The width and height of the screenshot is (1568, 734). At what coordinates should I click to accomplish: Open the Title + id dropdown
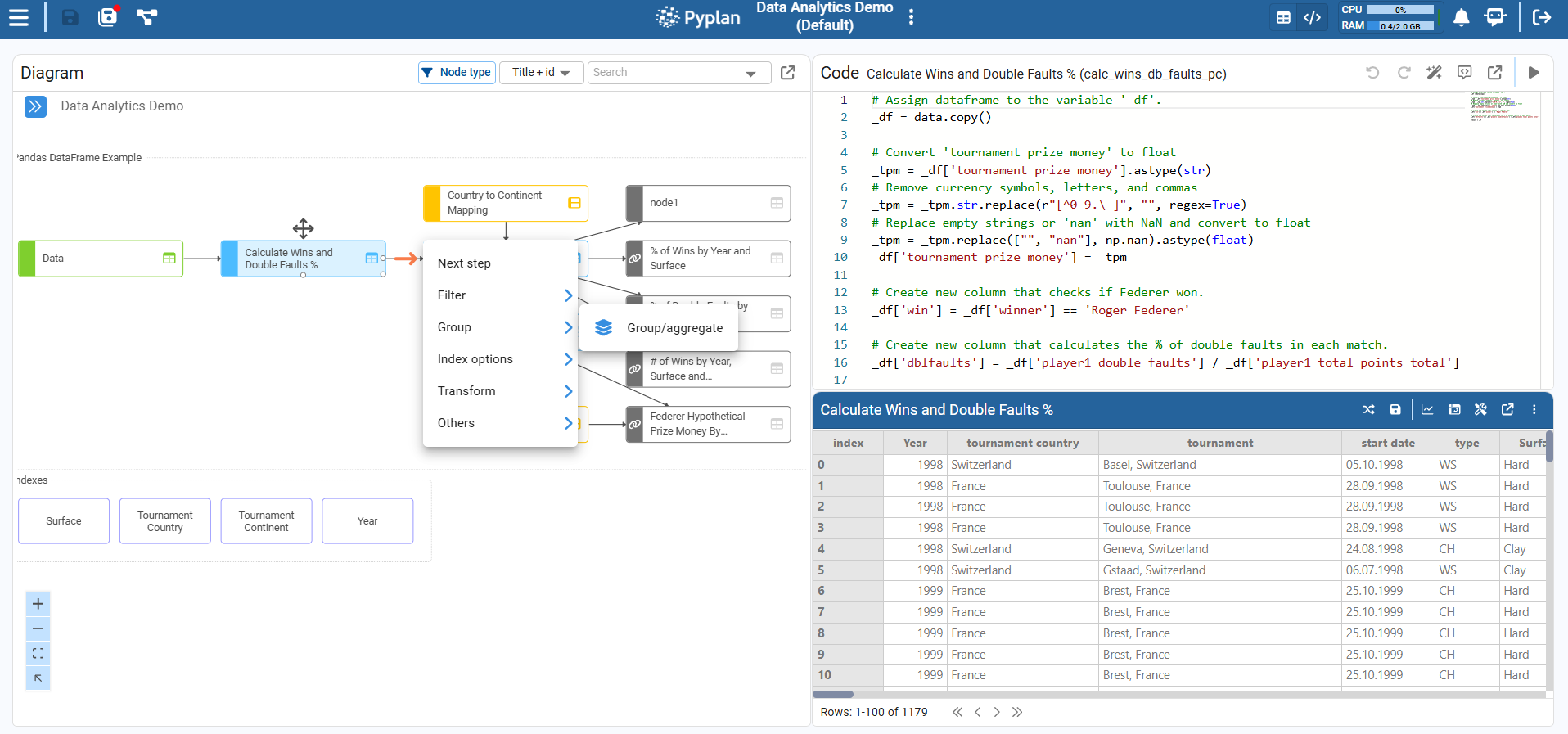coord(541,73)
